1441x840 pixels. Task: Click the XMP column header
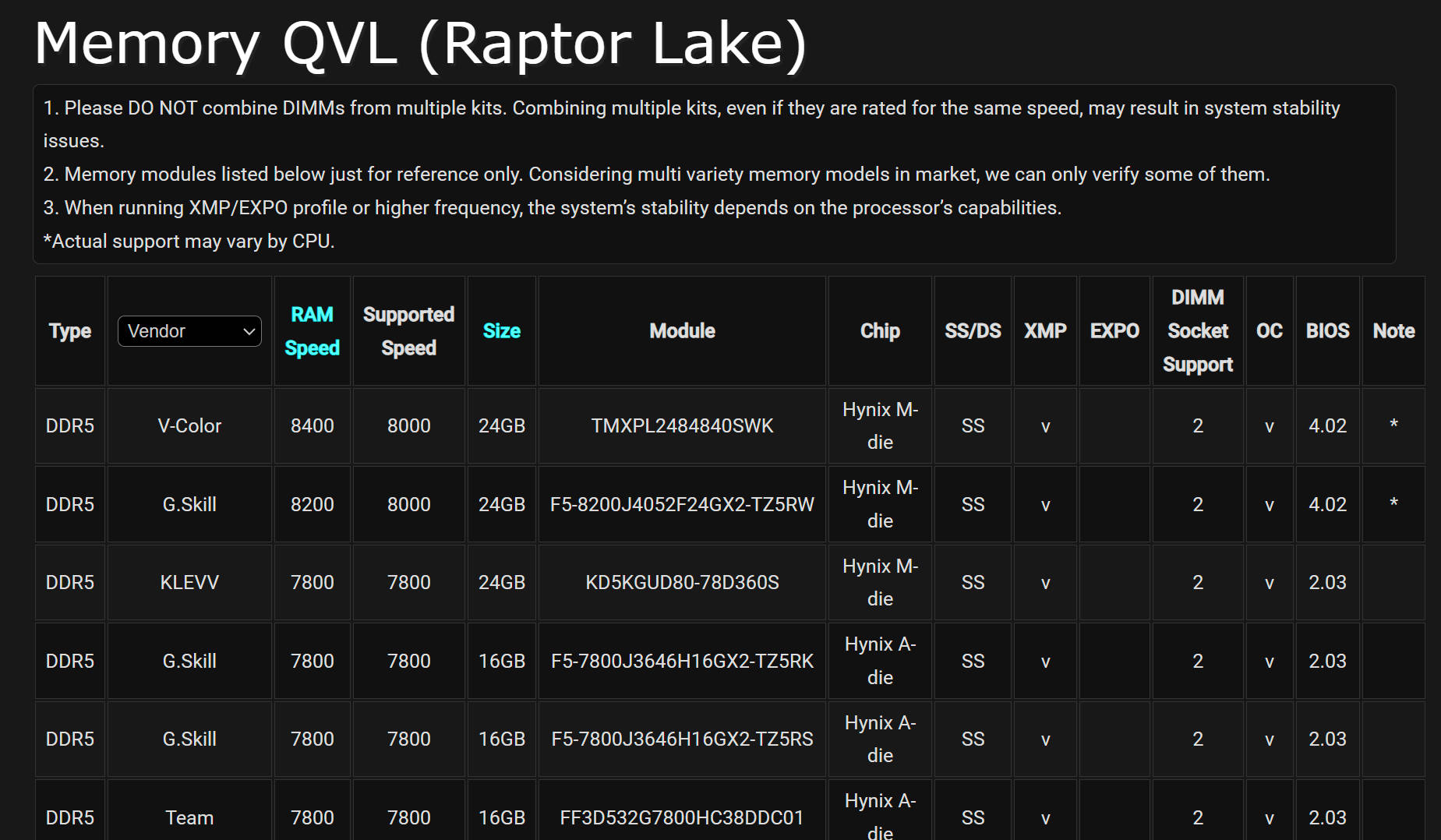click(1045, 331)
